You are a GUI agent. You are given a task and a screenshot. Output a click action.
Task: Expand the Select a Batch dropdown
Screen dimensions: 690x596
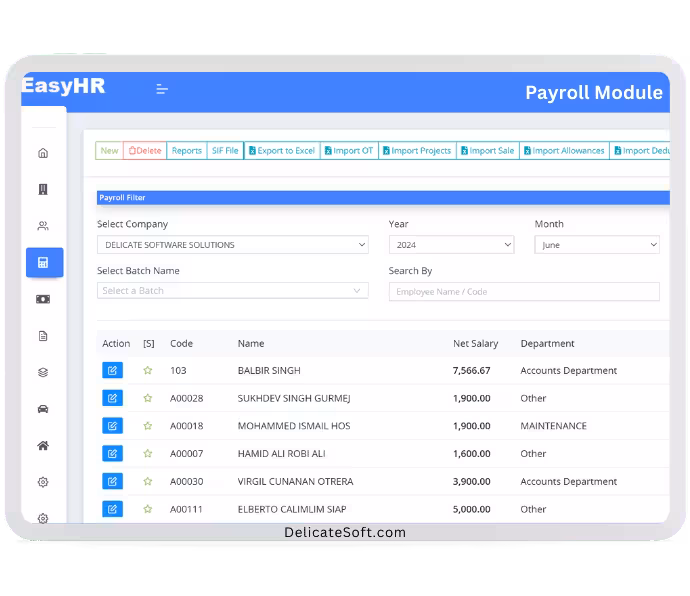pos(233,291)
